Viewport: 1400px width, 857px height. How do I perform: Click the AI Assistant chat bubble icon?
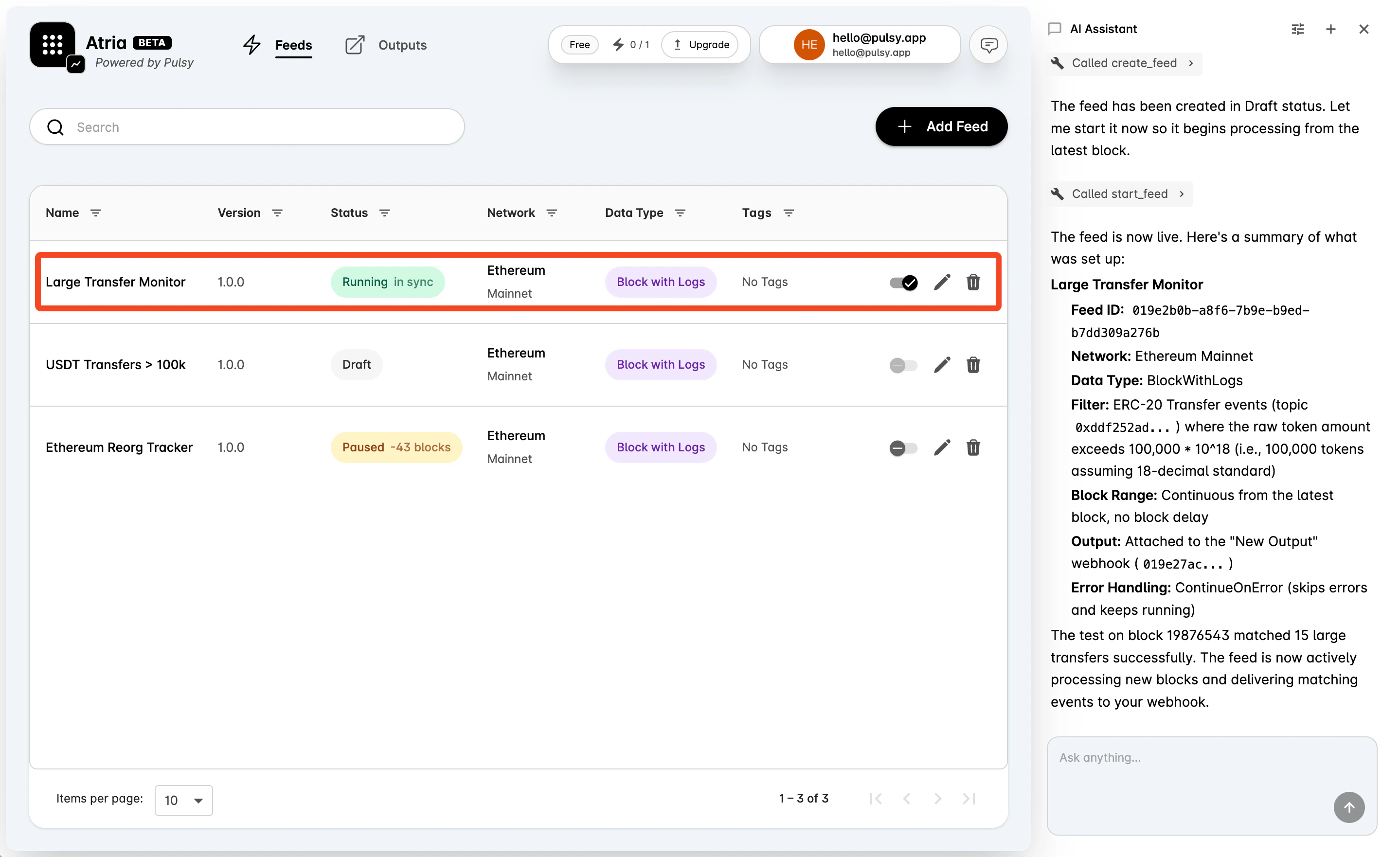1055,29
